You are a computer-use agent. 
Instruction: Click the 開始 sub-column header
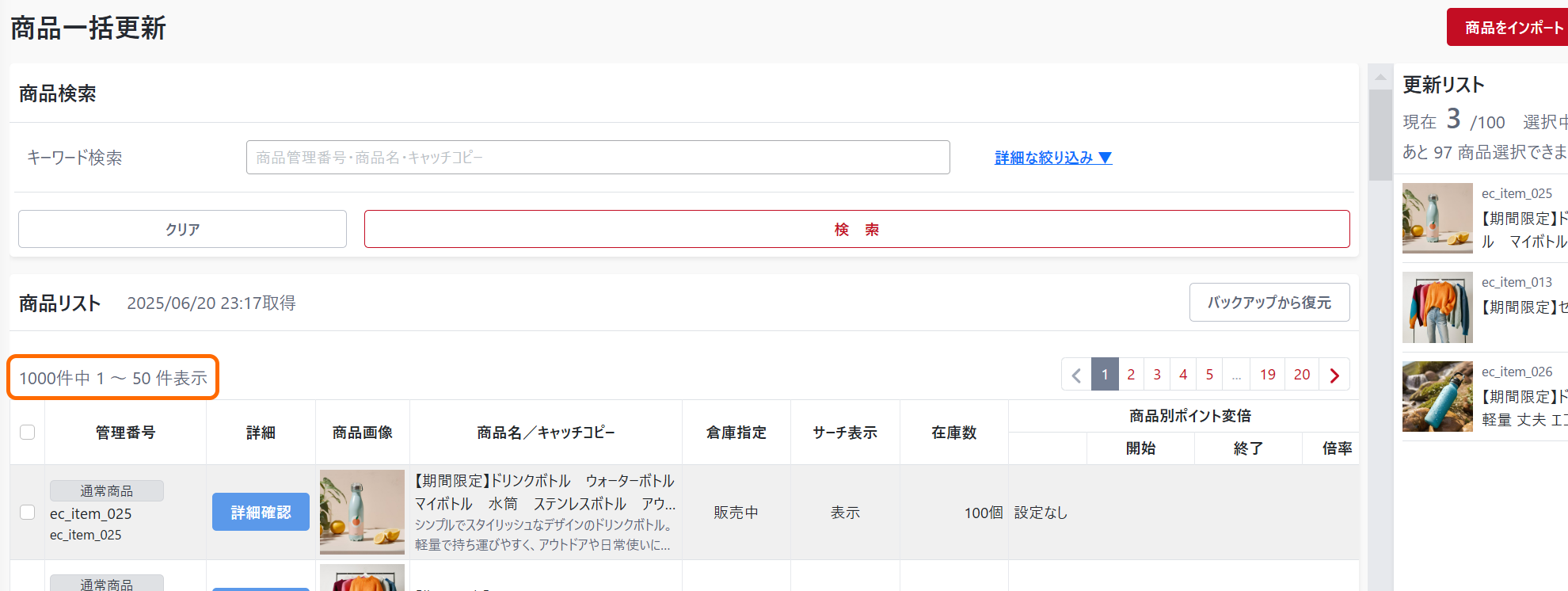[x=1140, y=448]
